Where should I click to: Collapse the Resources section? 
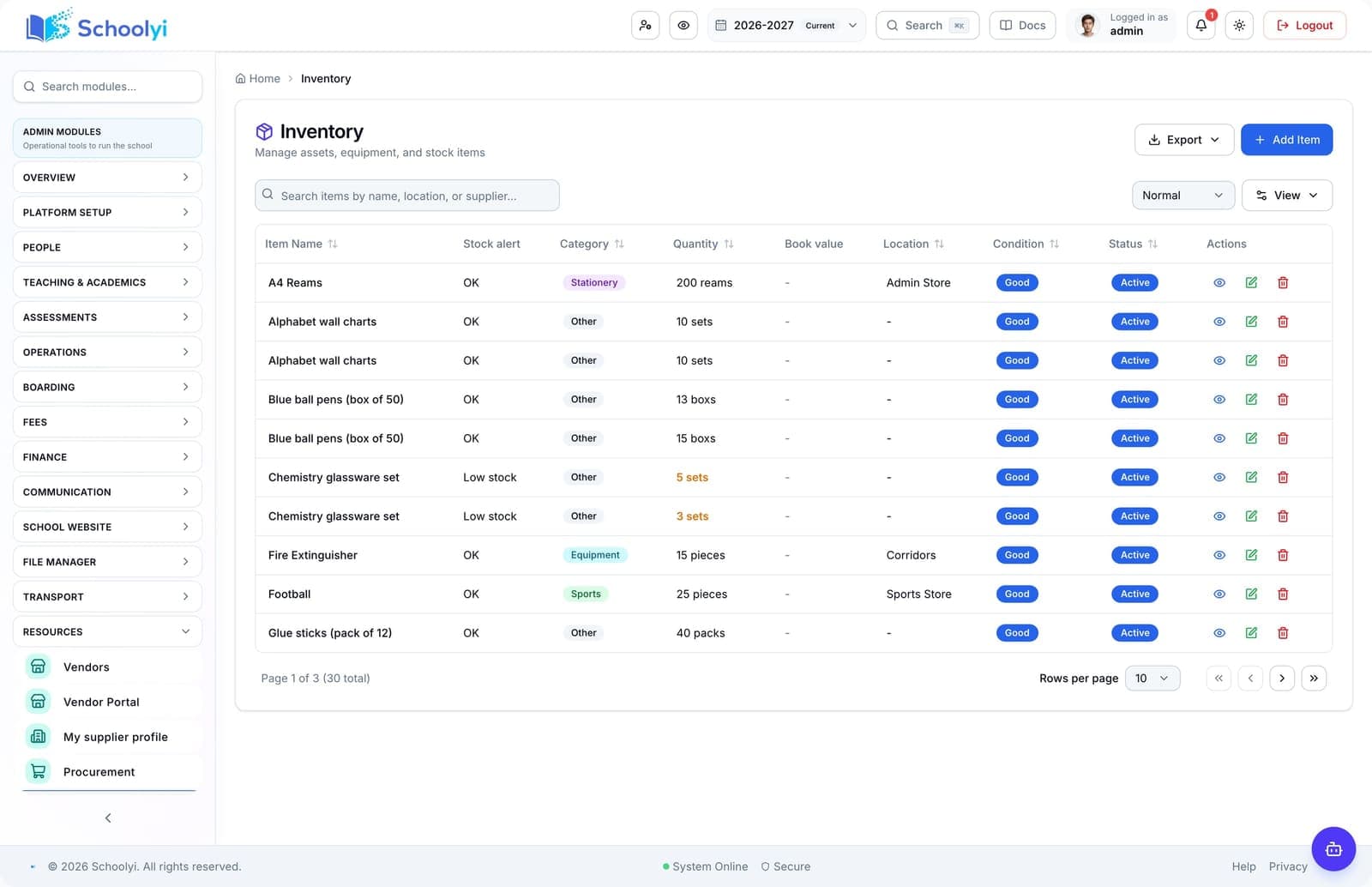click(x=108, y=632)
